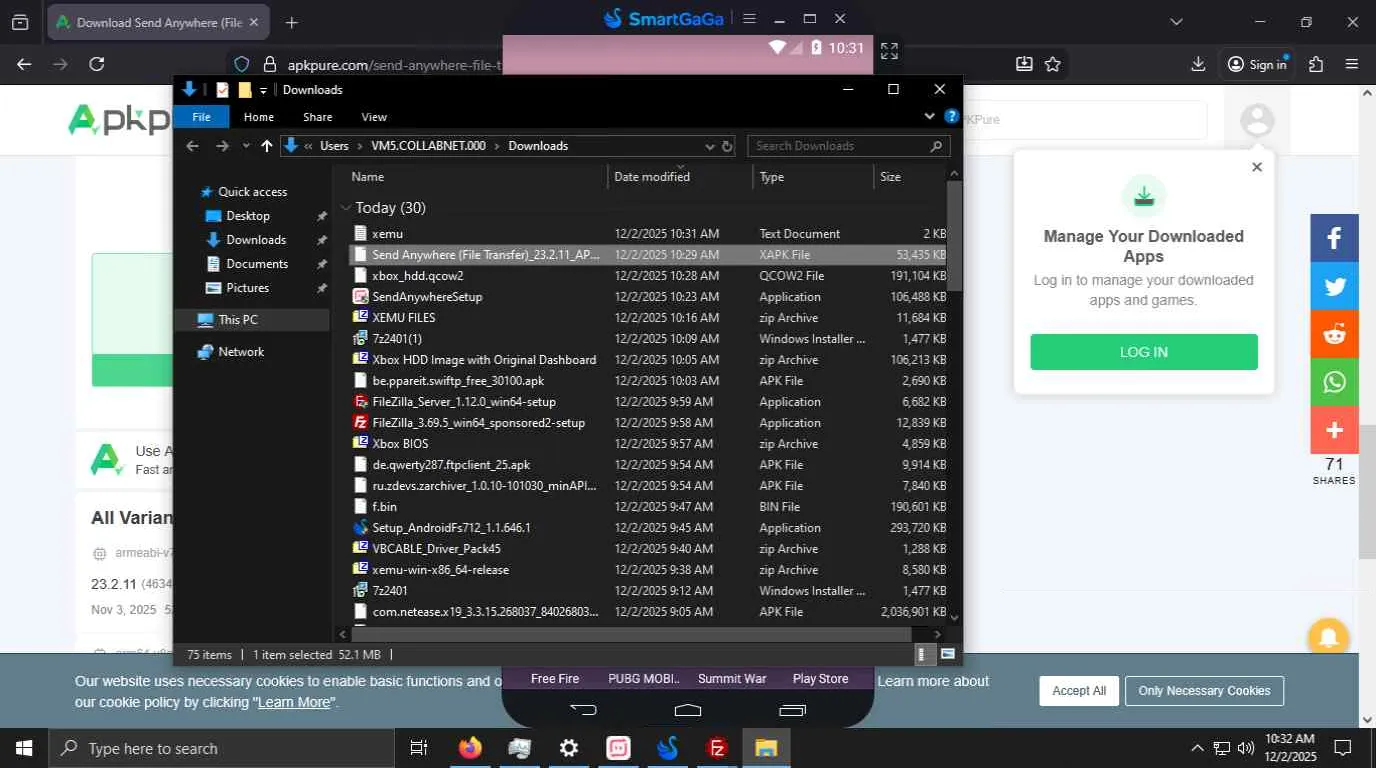Click the orange notification bell on APKPure
The image size is (1376, 768).
point(1328,636)
